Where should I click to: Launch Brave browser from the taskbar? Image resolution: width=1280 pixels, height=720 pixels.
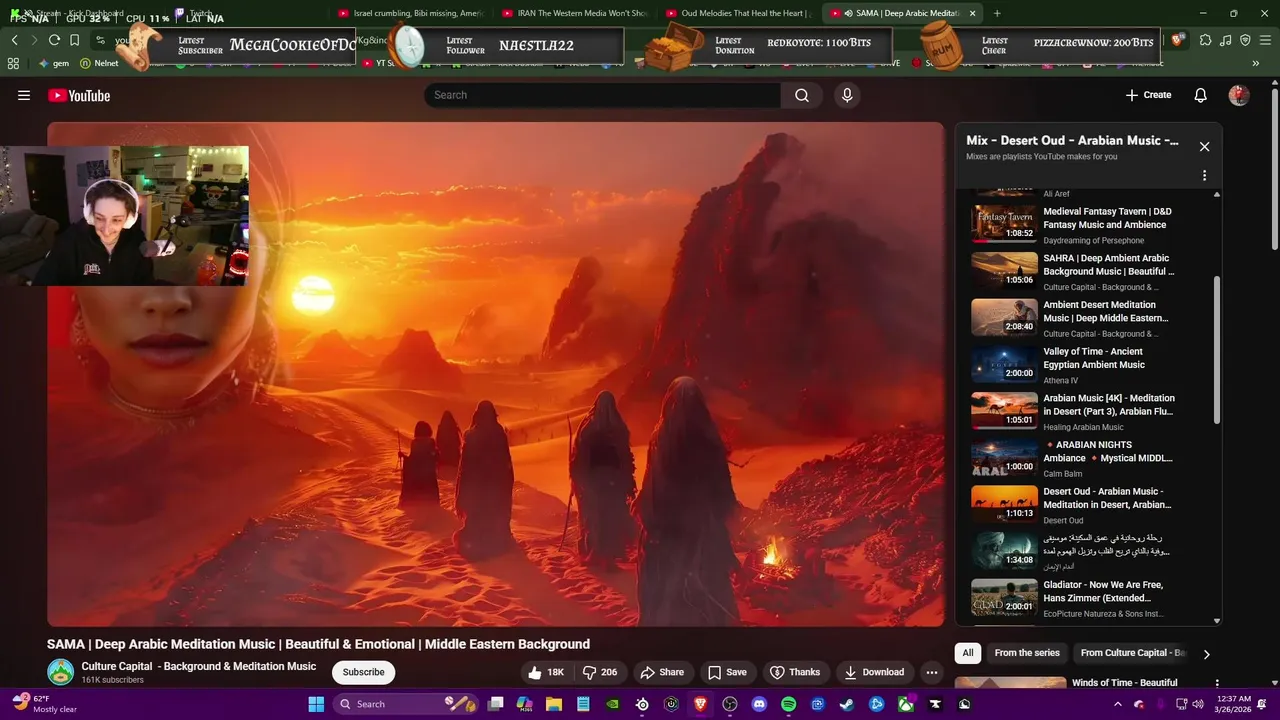[x=700, y=704]
